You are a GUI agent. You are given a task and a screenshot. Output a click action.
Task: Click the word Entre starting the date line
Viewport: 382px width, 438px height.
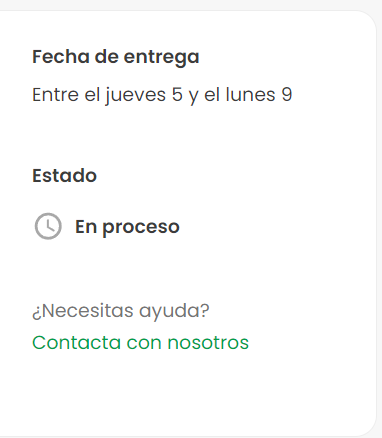pyautogui.click(x=55, y=95)
